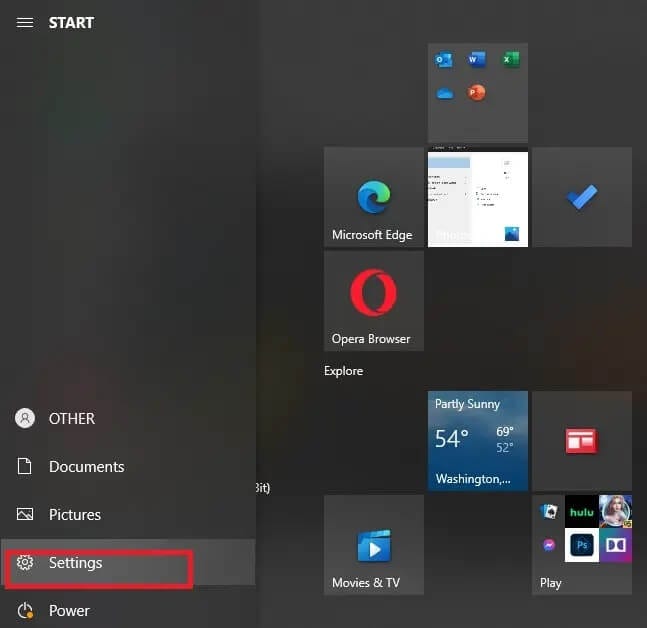Open the Photos live tile
The width and height of the screenshot is (647, 628).
[x=477, y=197]
